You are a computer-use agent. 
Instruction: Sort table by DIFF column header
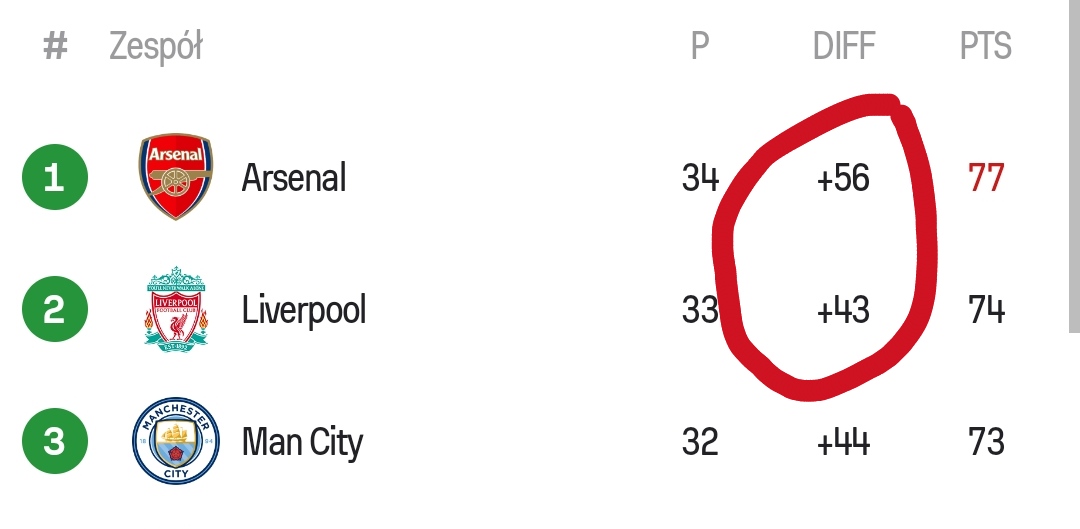click(x=844, y=46)
